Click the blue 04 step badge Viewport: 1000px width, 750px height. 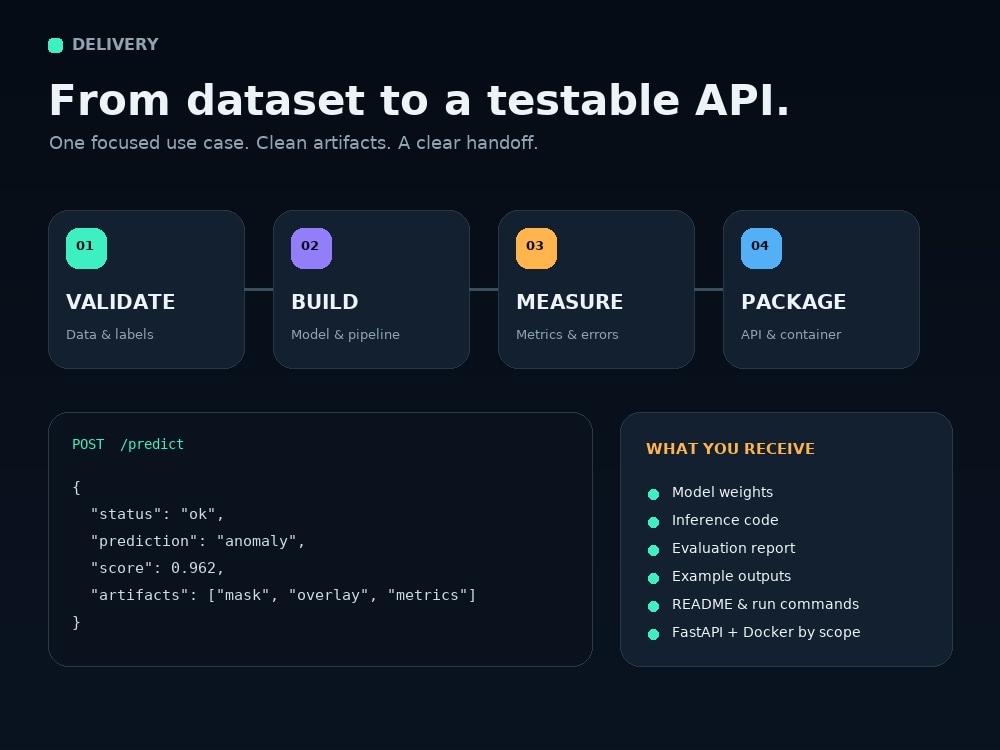click(761, 248)
